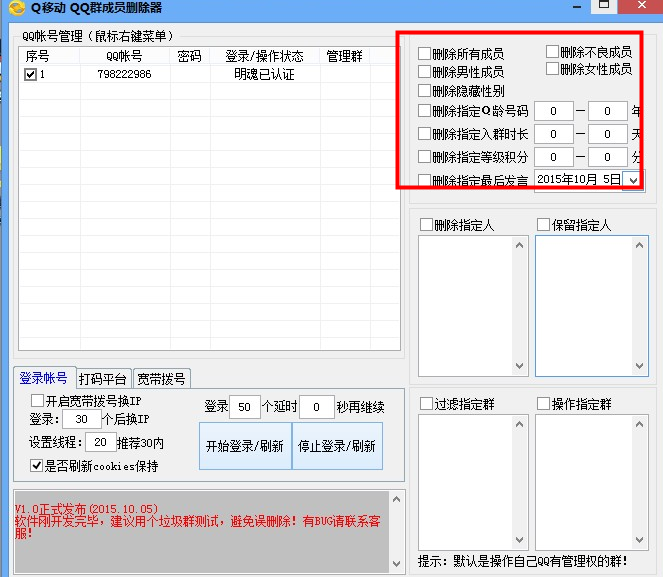
Task: Minimize the QQ群成员删除器 window
Action: point(577,7)
